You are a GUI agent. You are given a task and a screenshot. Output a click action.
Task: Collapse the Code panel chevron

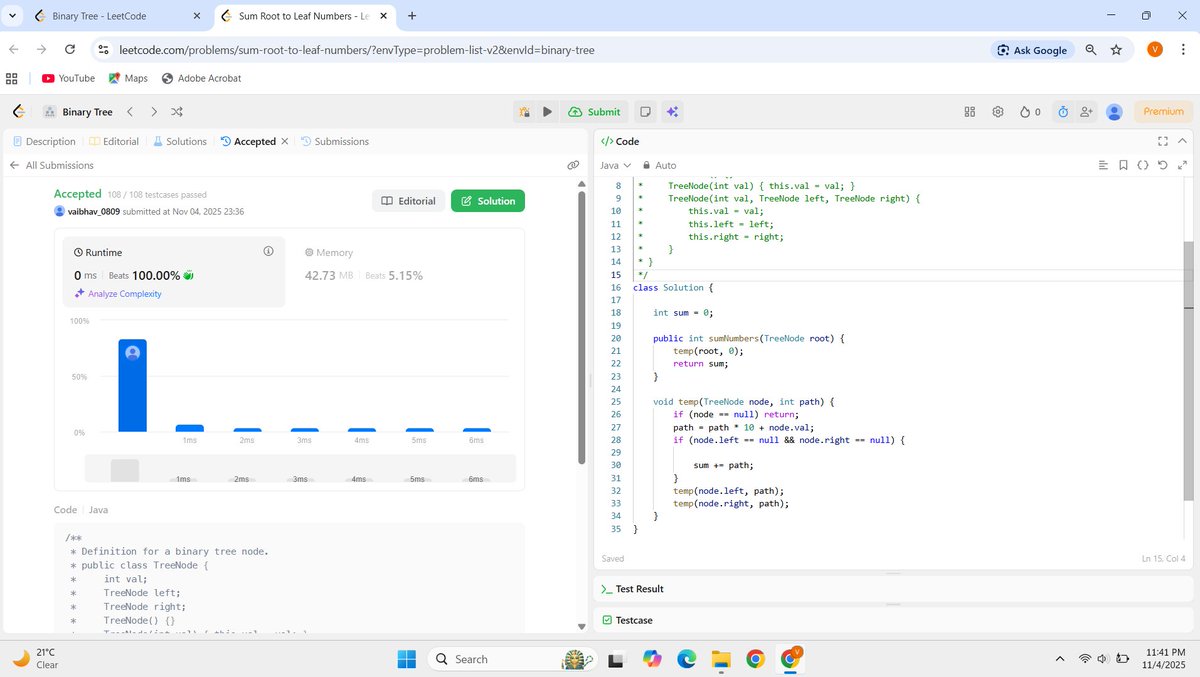(x=1183, y=141)
